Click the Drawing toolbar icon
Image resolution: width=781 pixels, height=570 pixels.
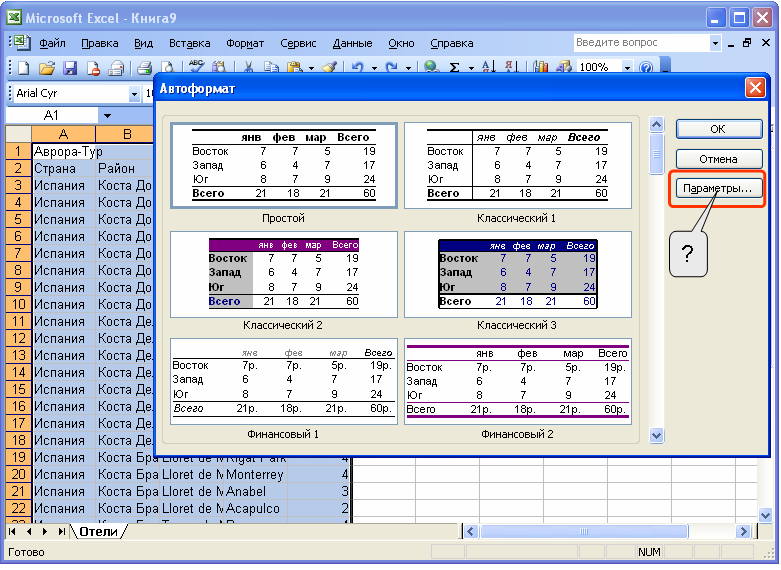(x=563, y=67)
